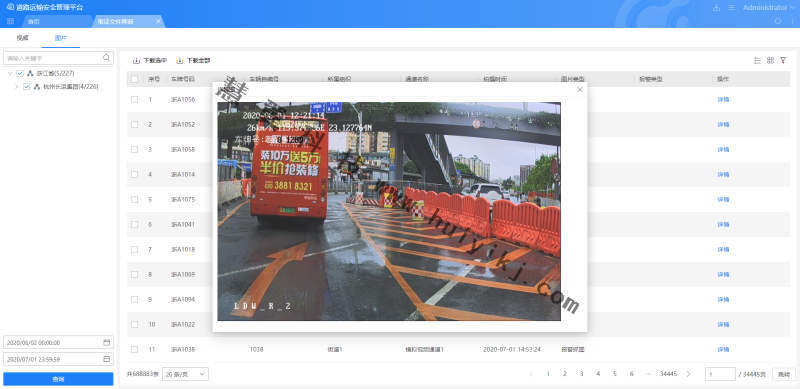The width and height of the screenshot is (800, 389).
Task: Check the checkbox for row 4
Action: tap(134, 175)
